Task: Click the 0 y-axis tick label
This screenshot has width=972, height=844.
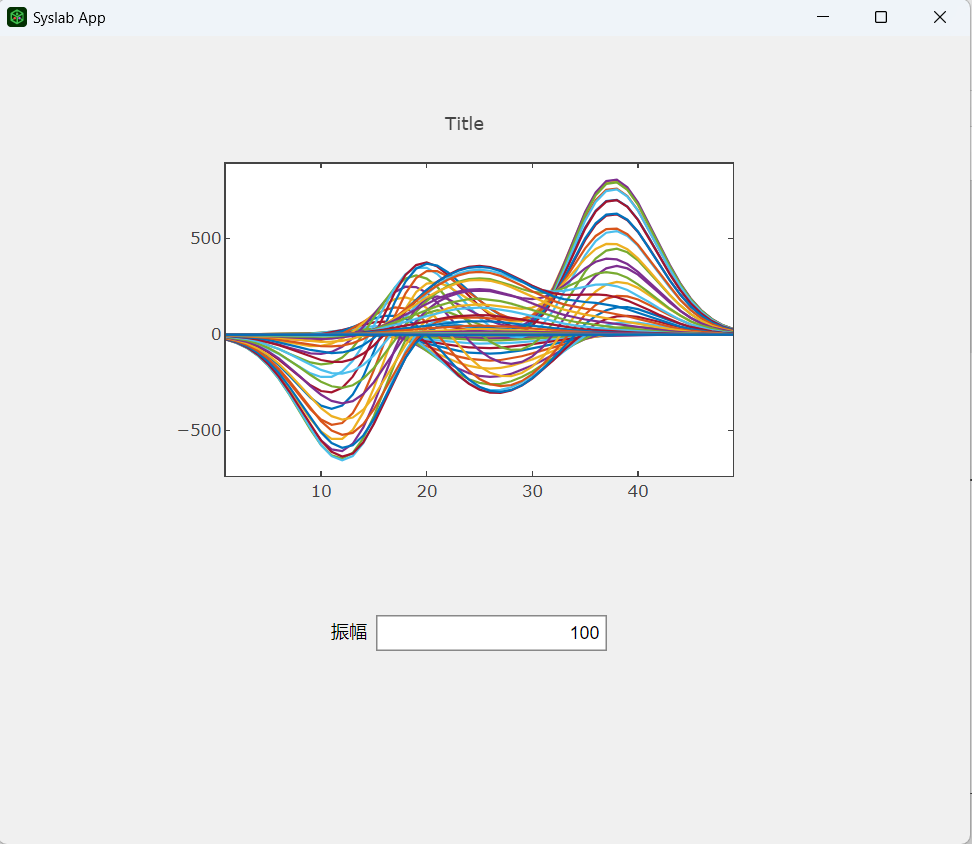Action: (x=216, y=334)
